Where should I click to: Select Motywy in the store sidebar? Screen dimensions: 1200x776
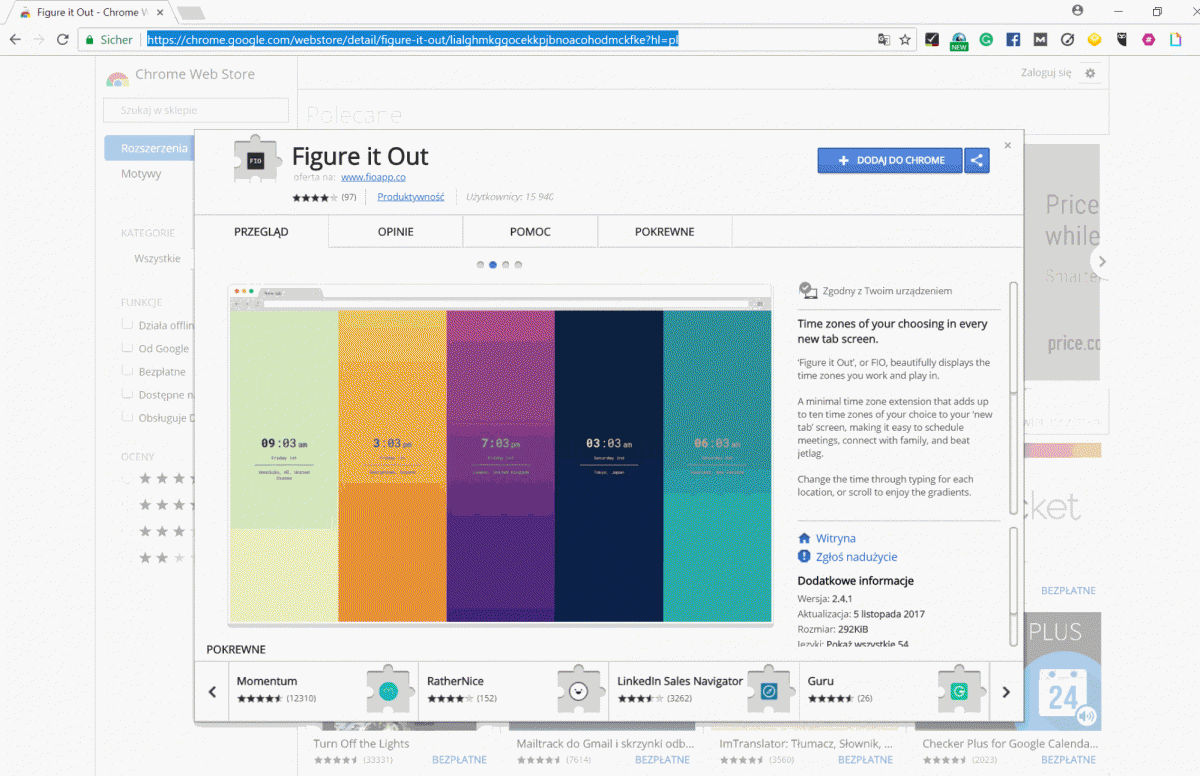(x=141, y=174)
